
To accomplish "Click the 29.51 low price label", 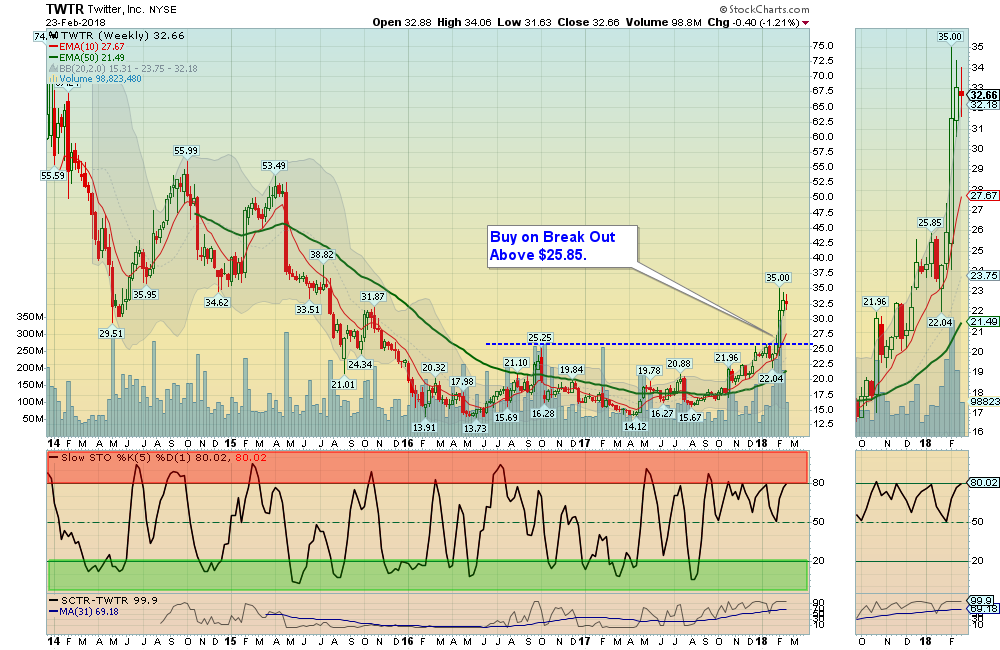I will click(x=111, y=333).
